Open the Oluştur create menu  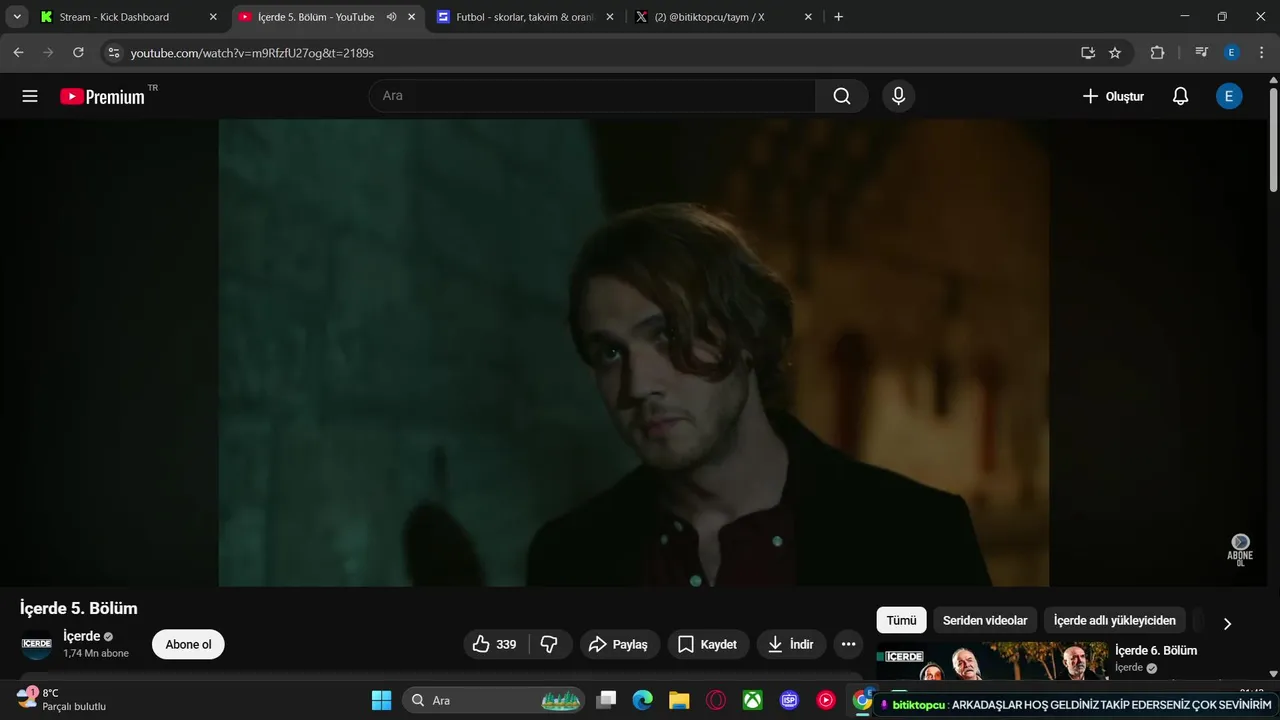tap(1112, 96)
